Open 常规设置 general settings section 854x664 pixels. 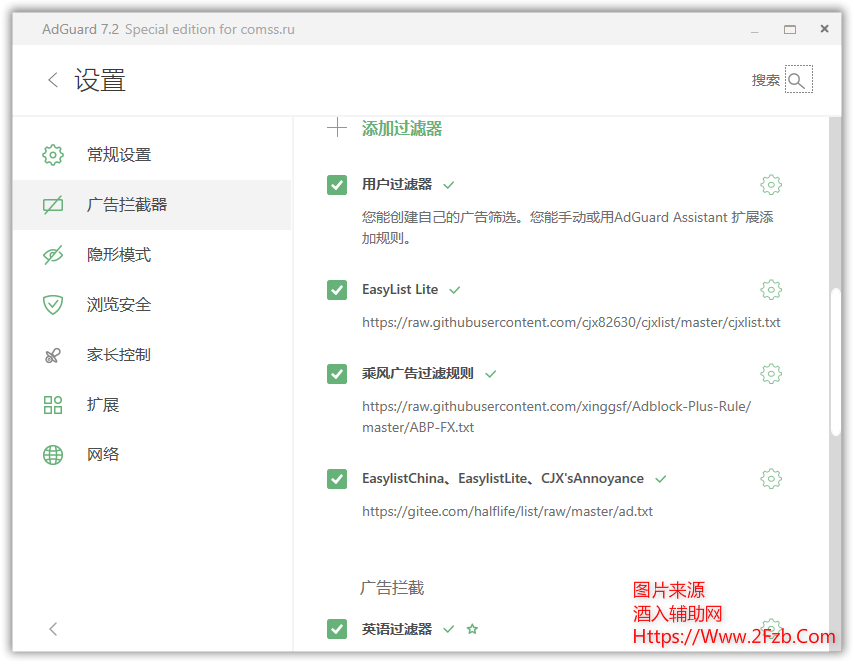tap(152, 155)
